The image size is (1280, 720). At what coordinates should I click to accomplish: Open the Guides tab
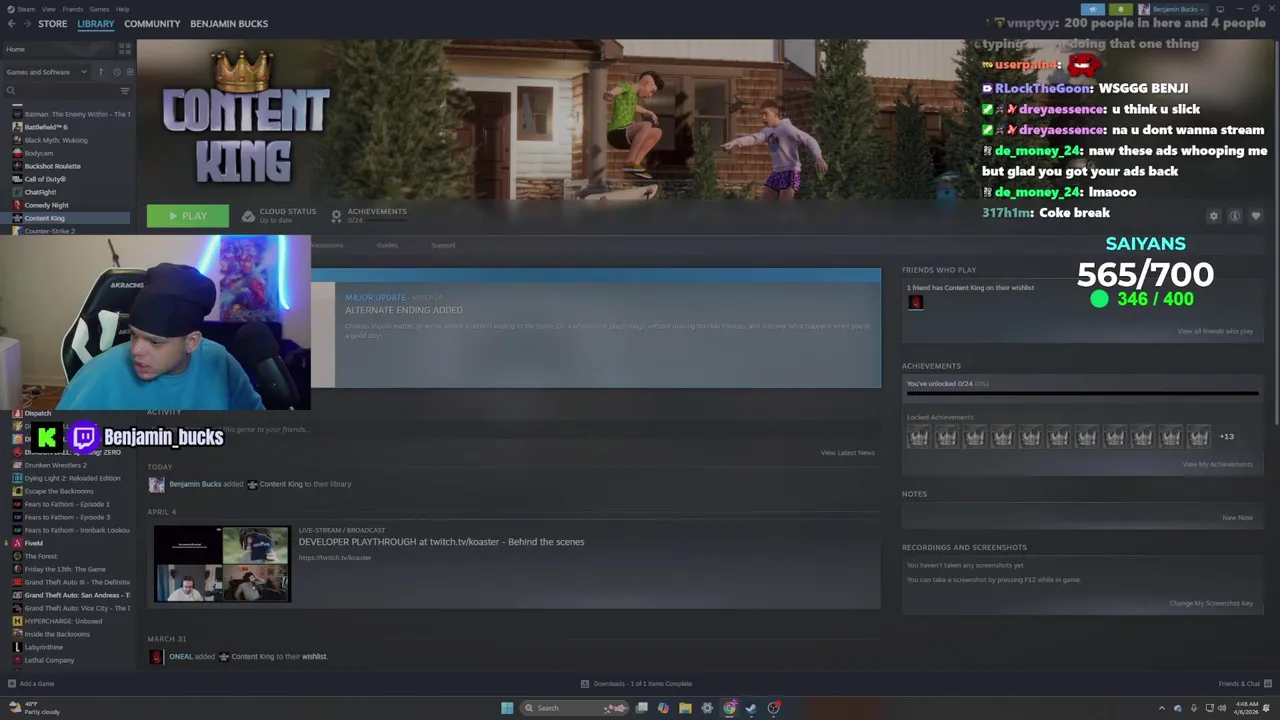tap(387, 245)
